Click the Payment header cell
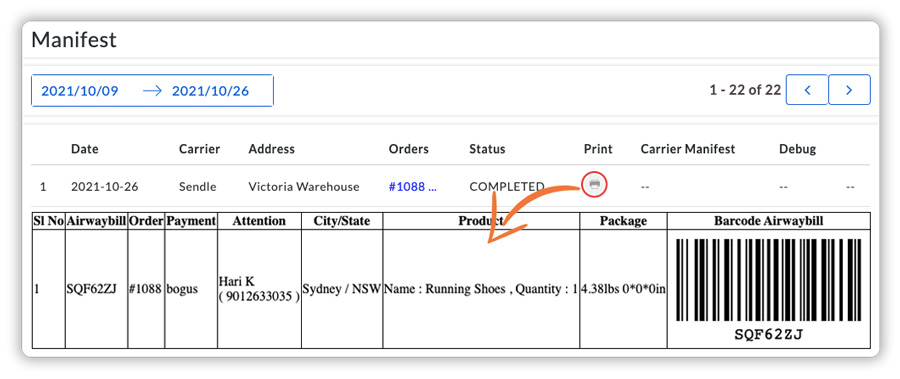The height and width of the screenshot is (379, 900). (x=191, y=221)
